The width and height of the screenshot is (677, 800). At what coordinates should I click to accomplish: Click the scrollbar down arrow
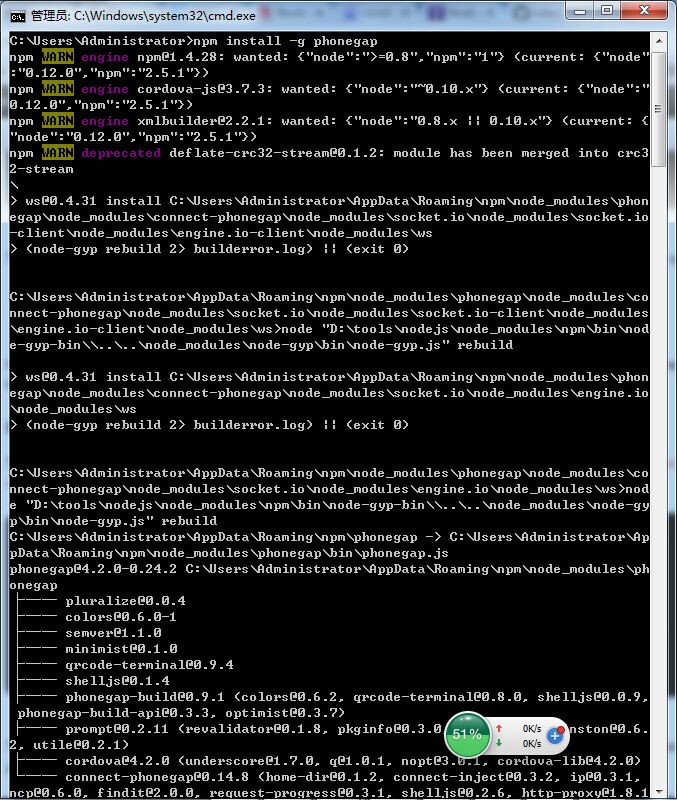659,792
